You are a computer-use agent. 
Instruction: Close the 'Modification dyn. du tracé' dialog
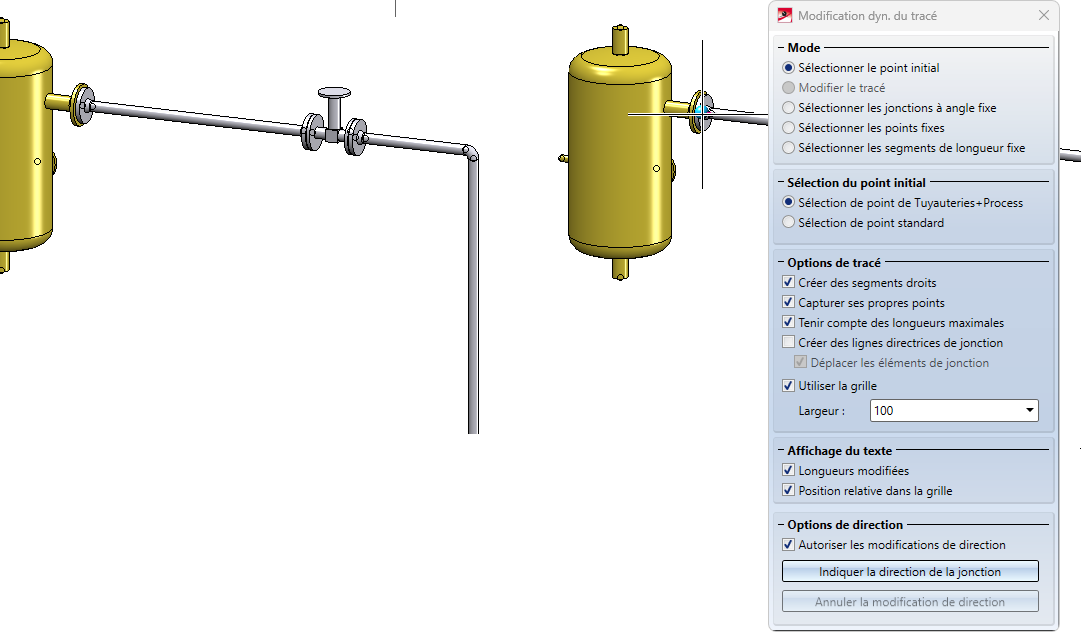tap(1044, 15)
